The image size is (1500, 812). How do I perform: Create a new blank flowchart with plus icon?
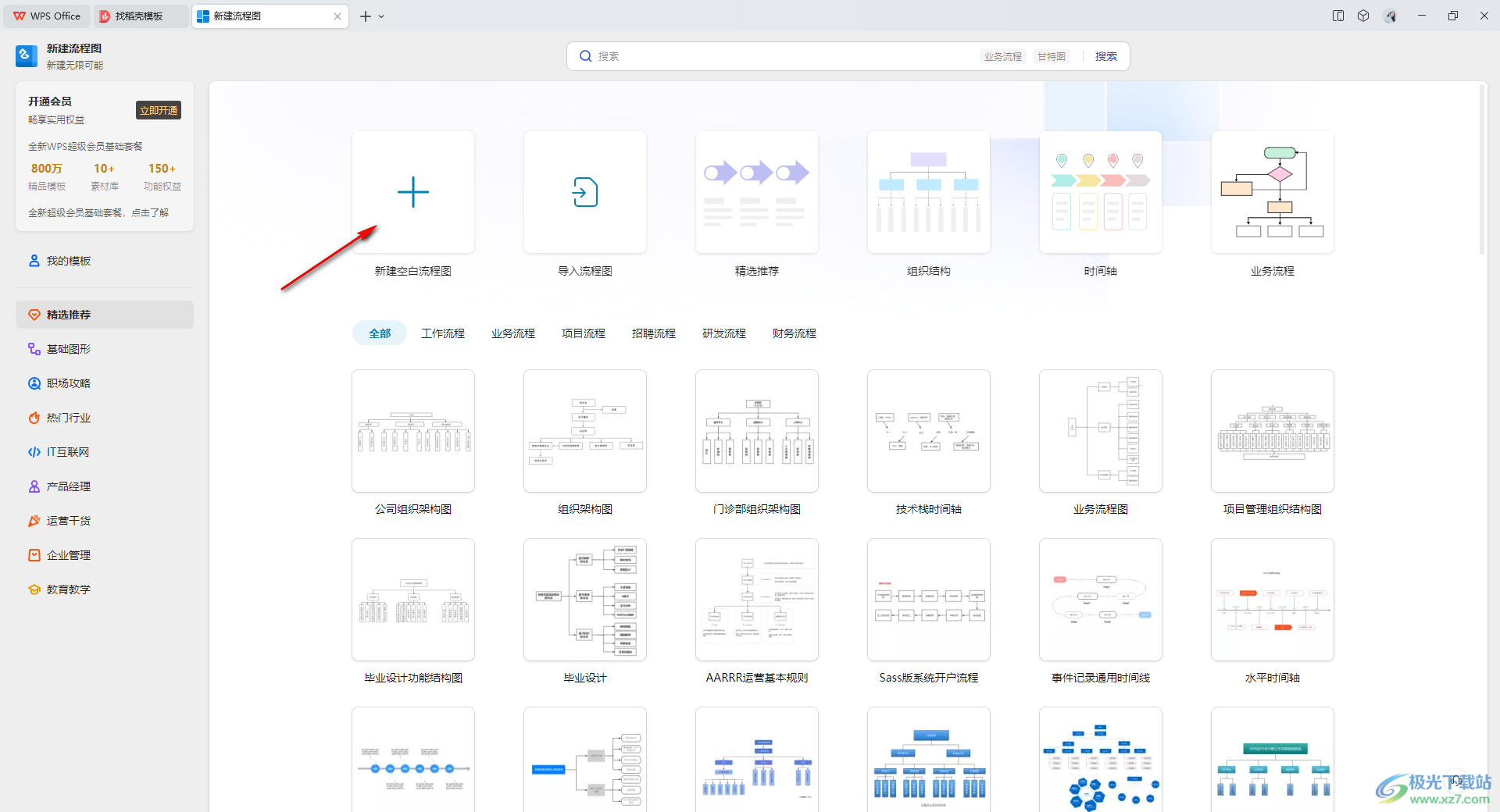point(413,192)
